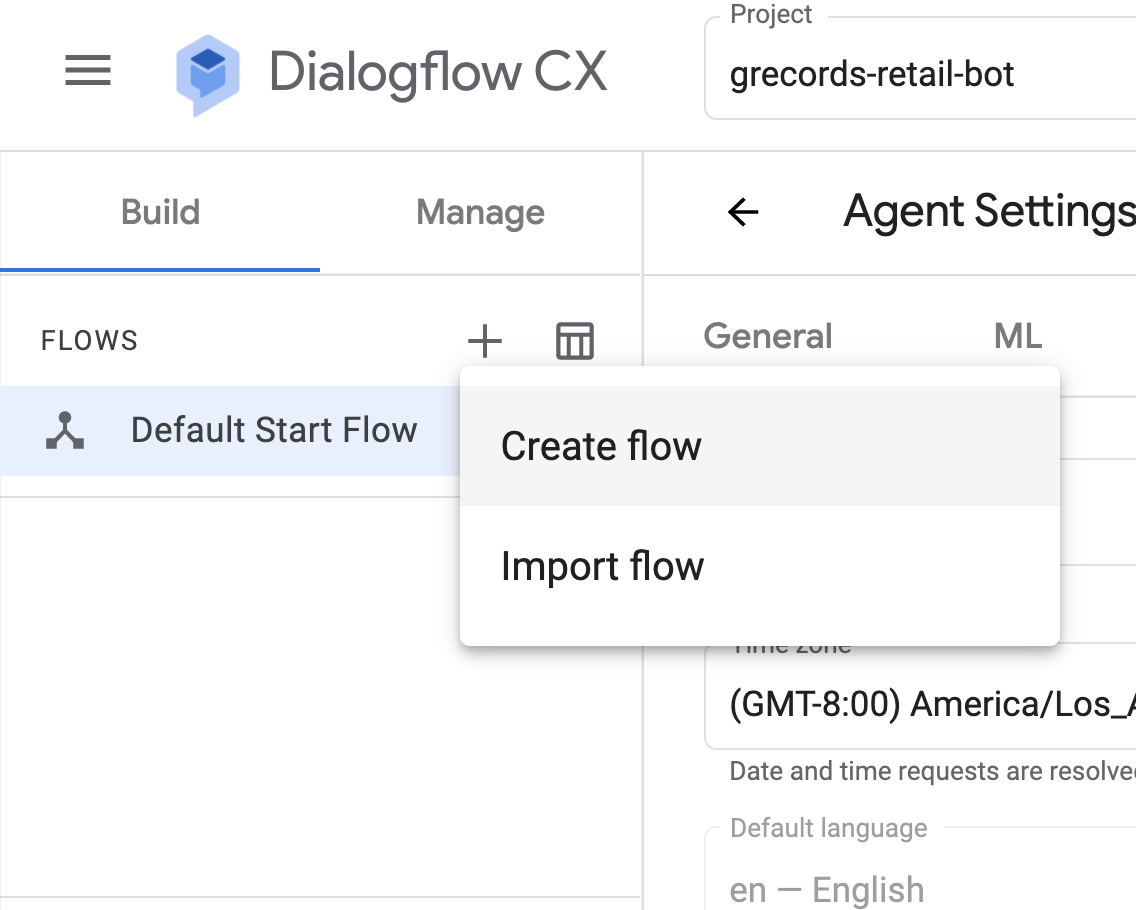
Task: Open the Time zone selector
Action: pyautogui.click(x=920, y=703)
